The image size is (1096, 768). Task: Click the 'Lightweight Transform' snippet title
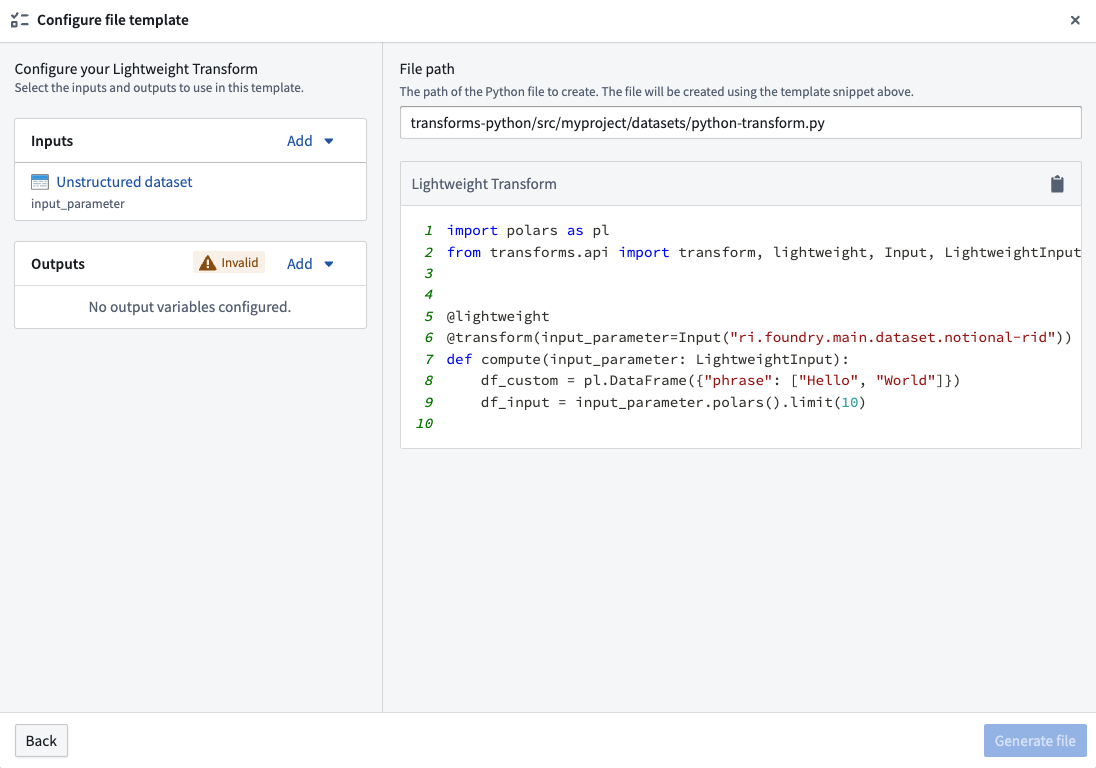(x=484, y=184)
